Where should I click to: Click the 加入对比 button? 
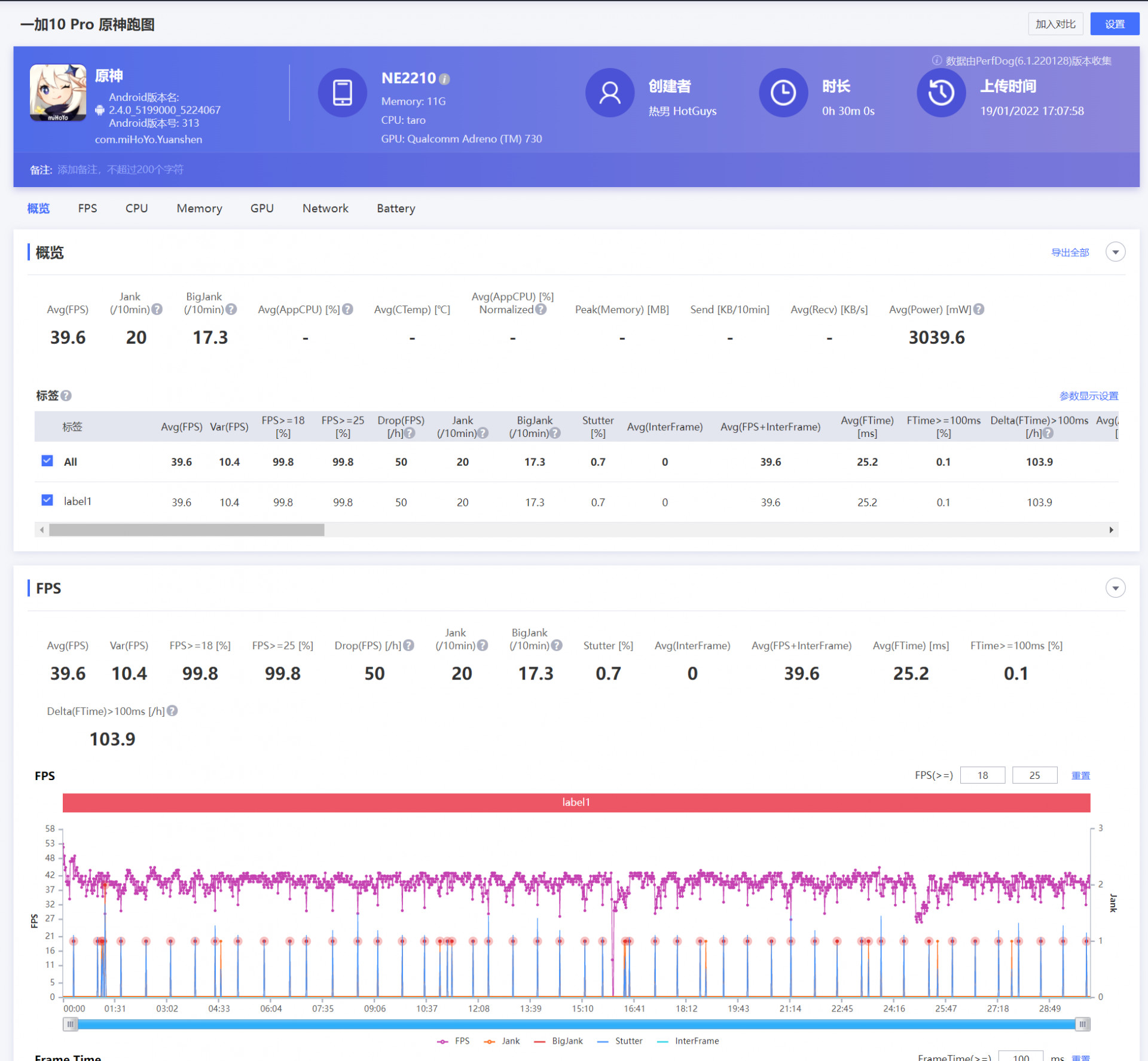(x=1055, y=24)
